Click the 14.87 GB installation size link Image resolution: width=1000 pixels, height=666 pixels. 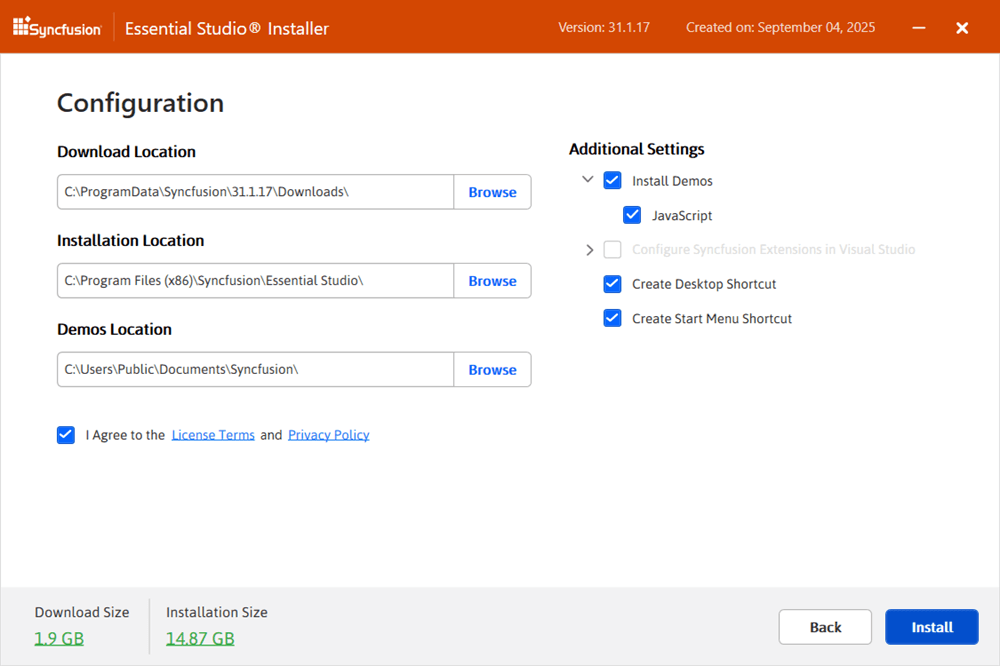click(200, 638)
